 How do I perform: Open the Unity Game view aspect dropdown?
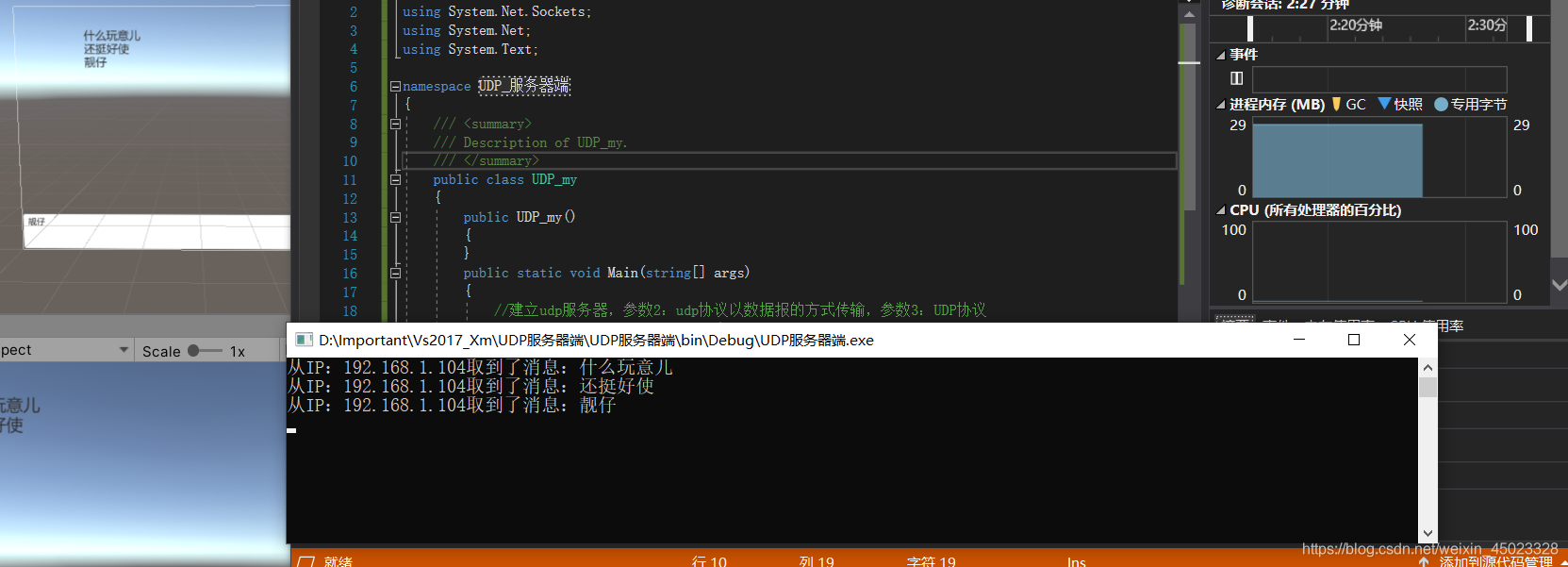(x=65, y=350)
